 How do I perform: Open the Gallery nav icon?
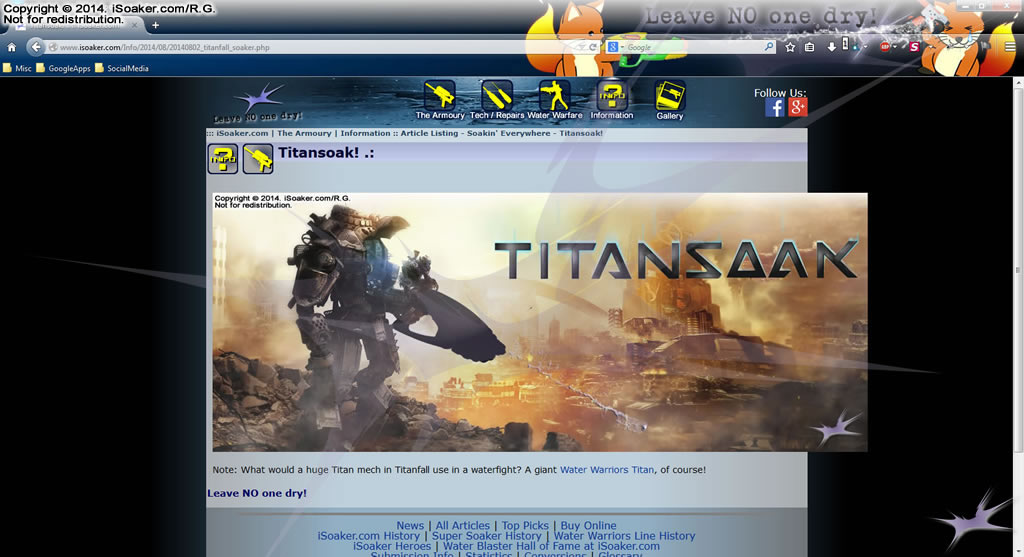[669, 96]
